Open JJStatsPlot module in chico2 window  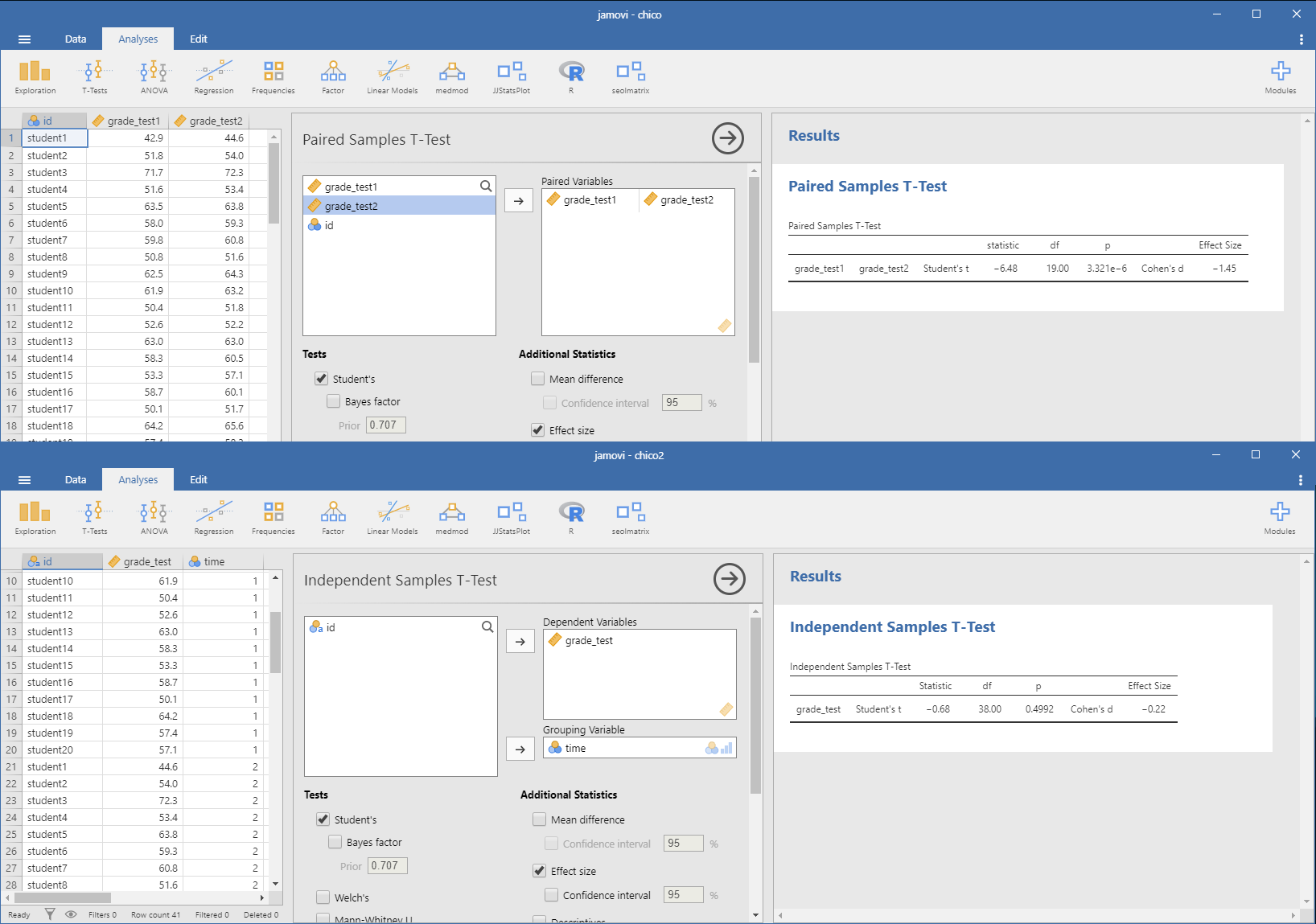pos(512,519)
